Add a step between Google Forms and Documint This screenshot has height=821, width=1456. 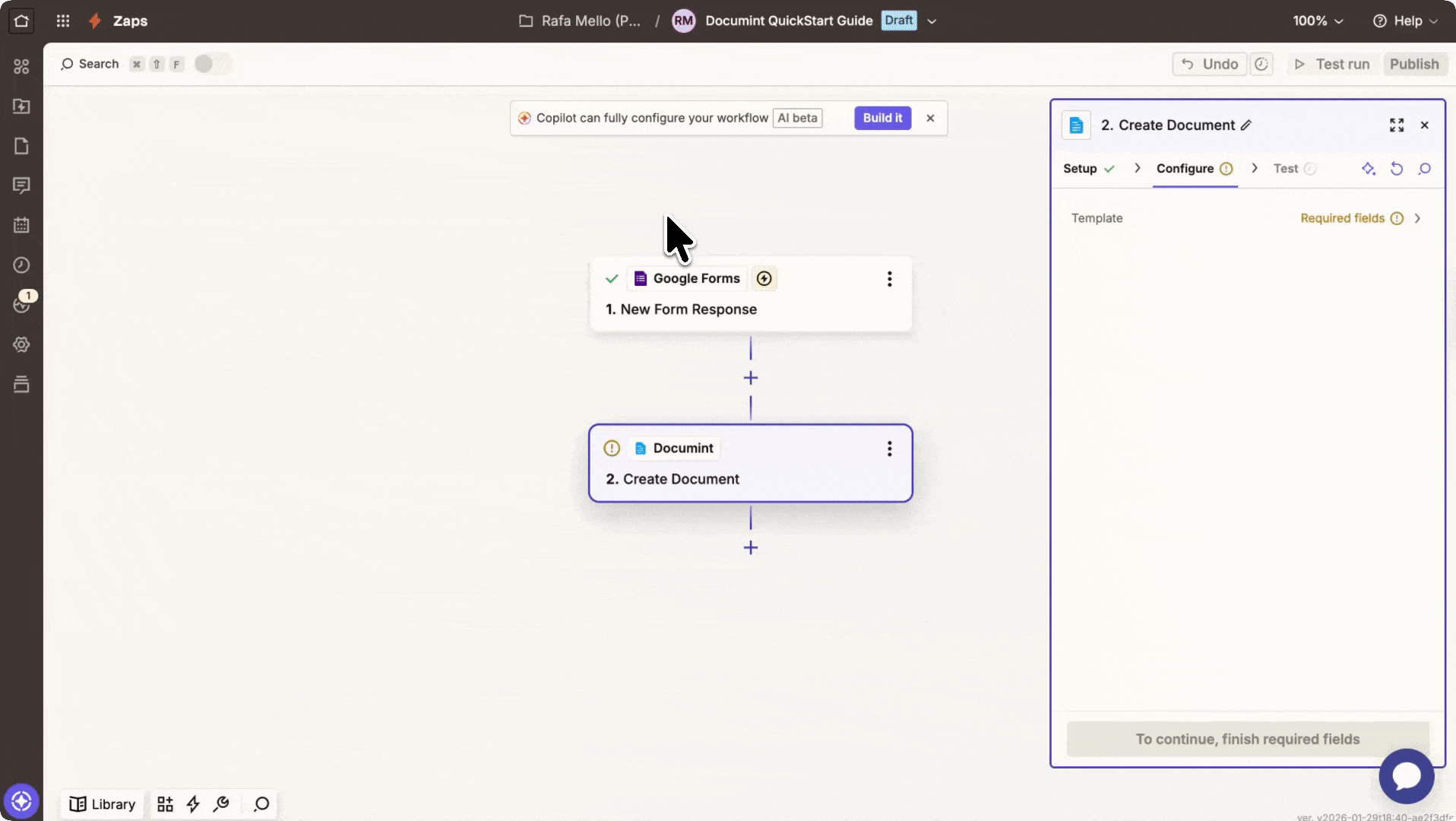(751, 378)
